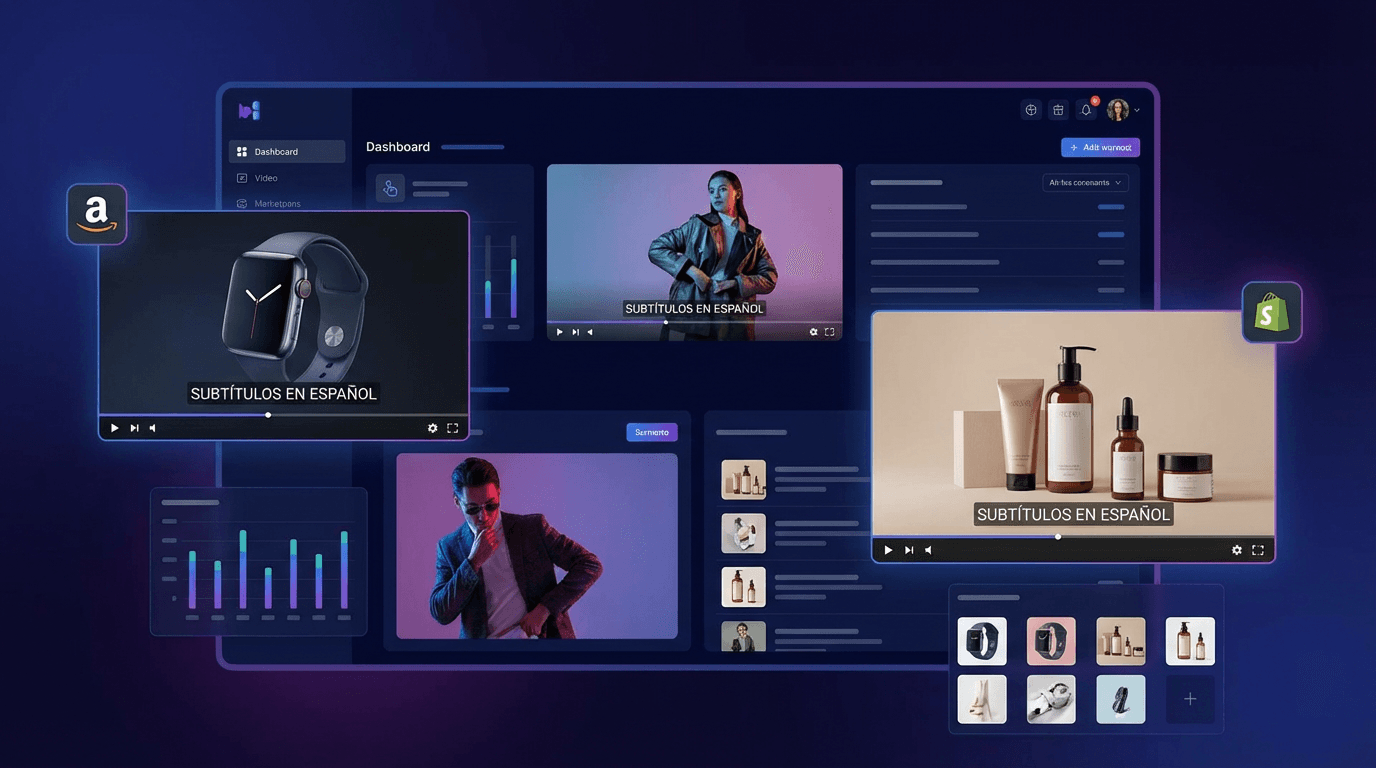Image resolution: width=1376 pixels, height=768 pixels.
Task: Click the skincare video progress bar handle
Action: (x=1058, y=536)
